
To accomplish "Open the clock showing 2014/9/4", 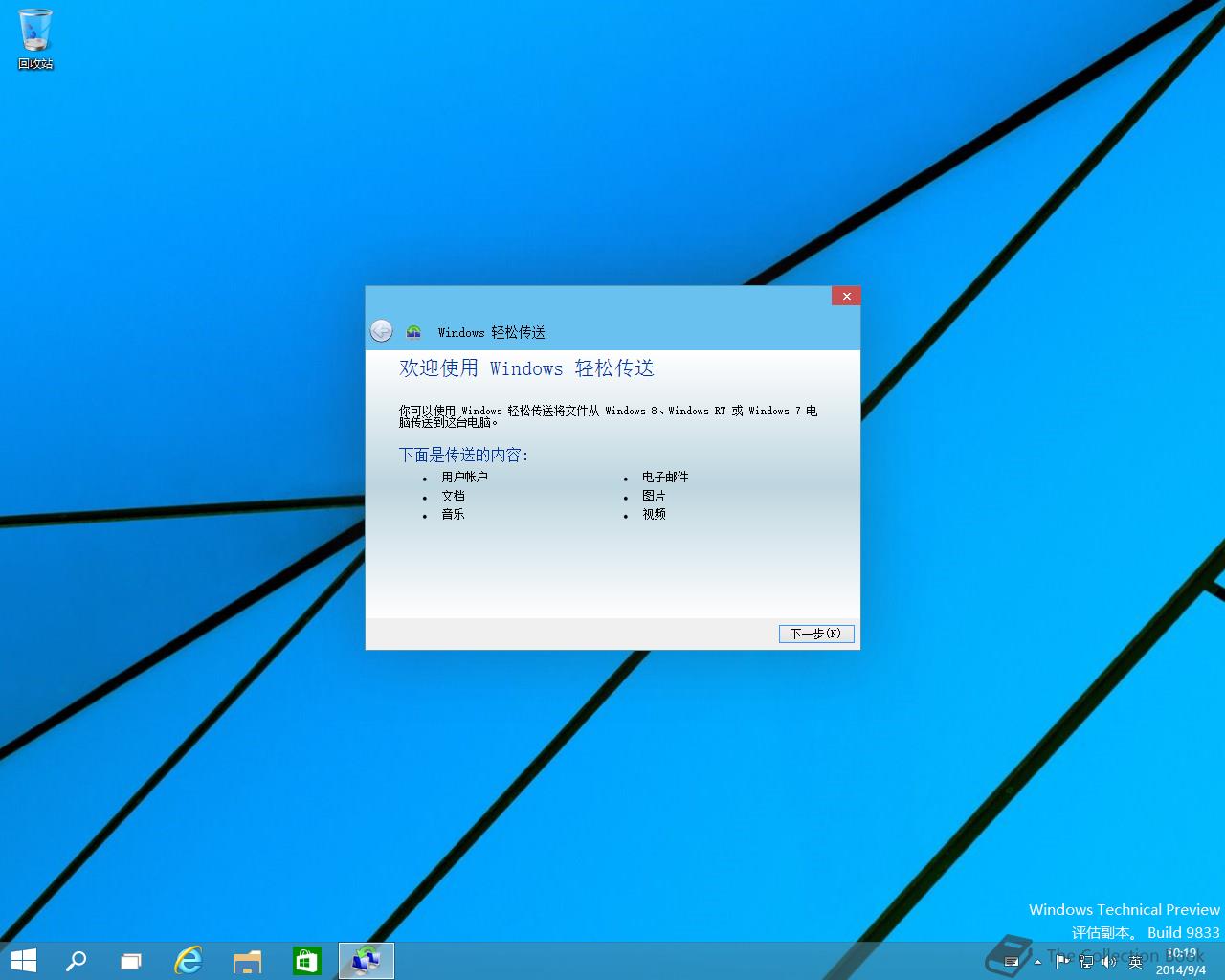I will coord(1181,962).
